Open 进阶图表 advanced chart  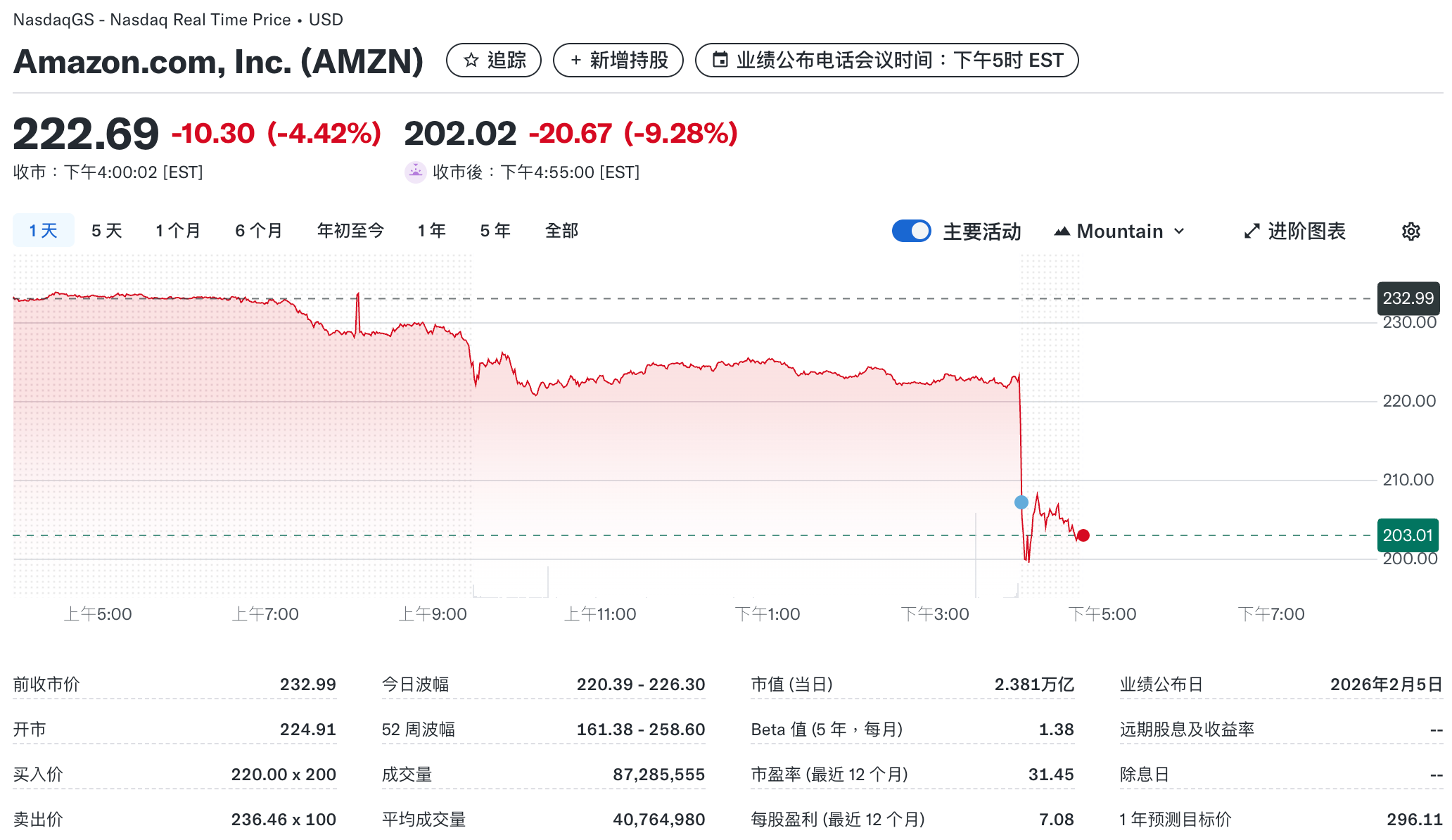(x=1306, y=231)
